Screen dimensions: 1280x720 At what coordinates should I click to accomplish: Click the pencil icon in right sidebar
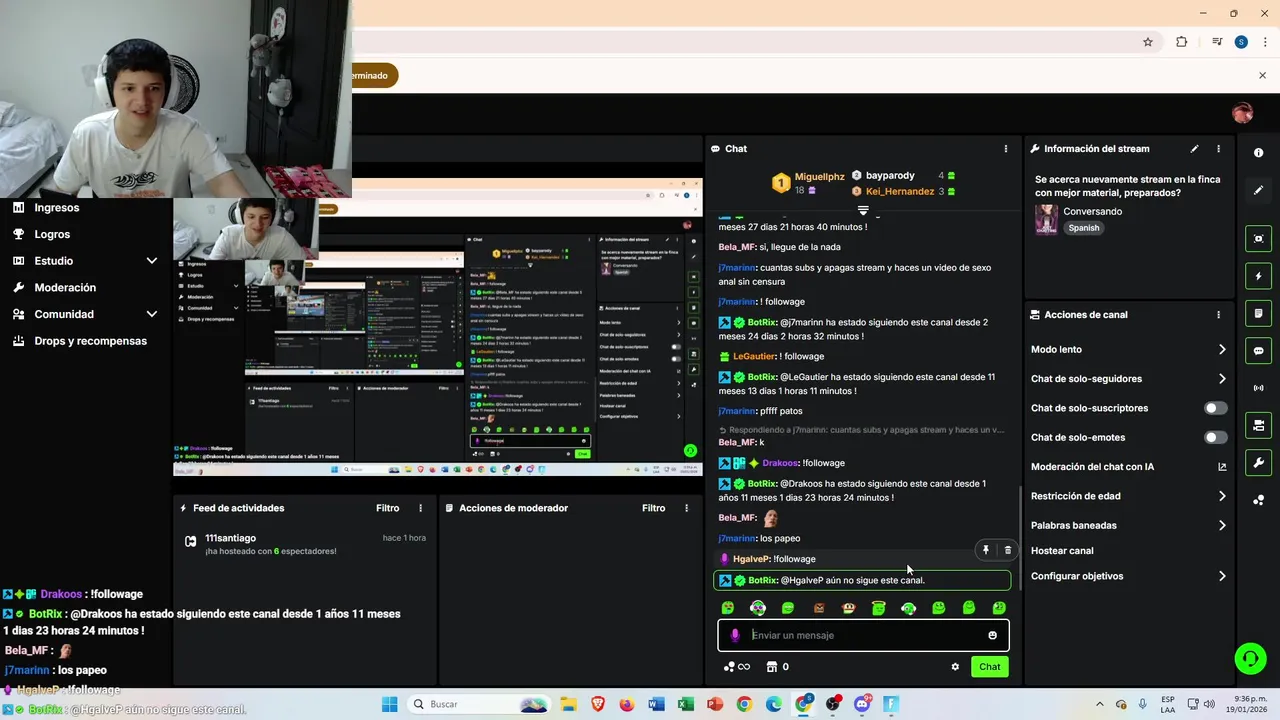click(x=1258, y=190)
